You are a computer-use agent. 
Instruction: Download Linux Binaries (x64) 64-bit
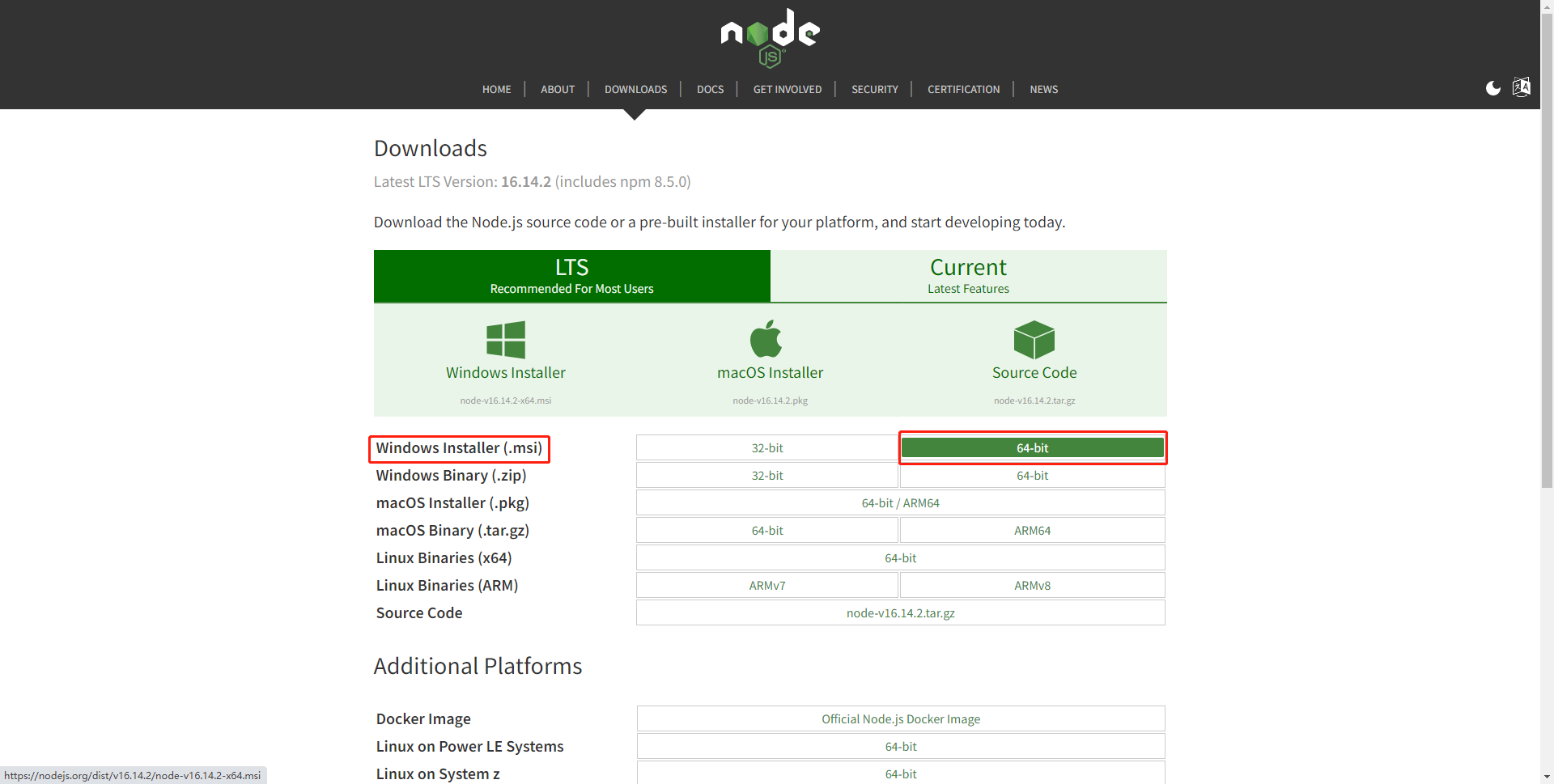tap(901, 558)
